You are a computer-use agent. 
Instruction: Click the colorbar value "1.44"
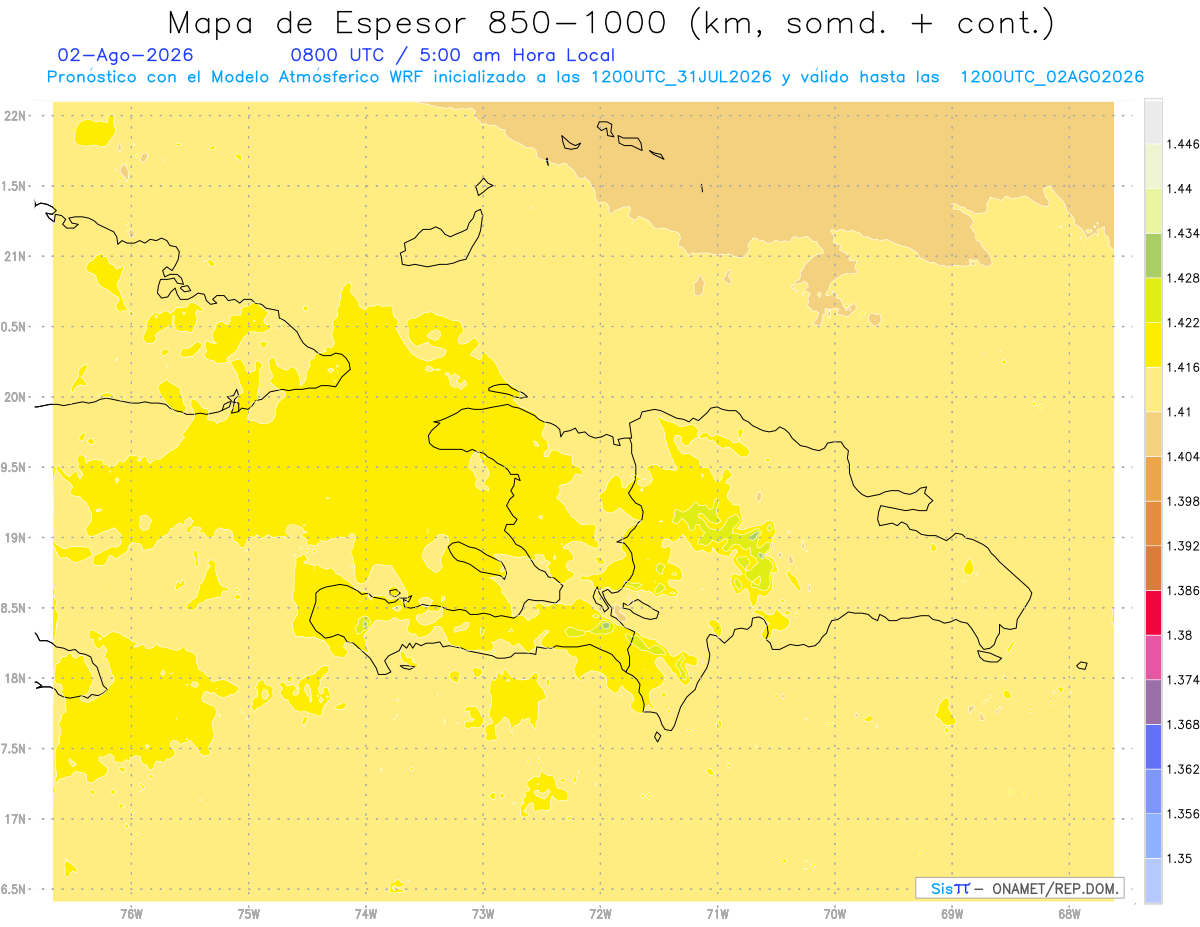tap(1181, 189)
